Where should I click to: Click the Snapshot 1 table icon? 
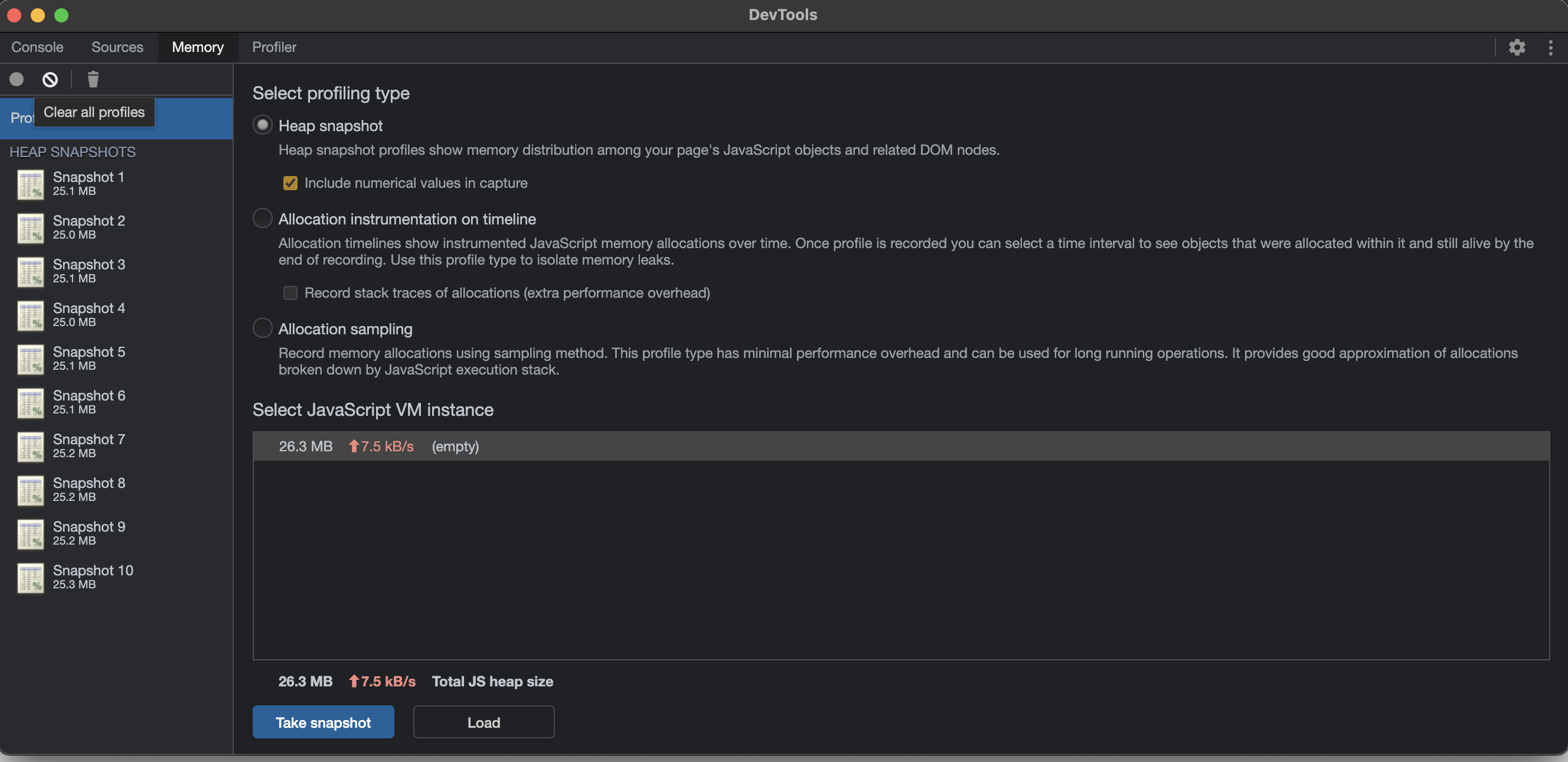[30, 184]
